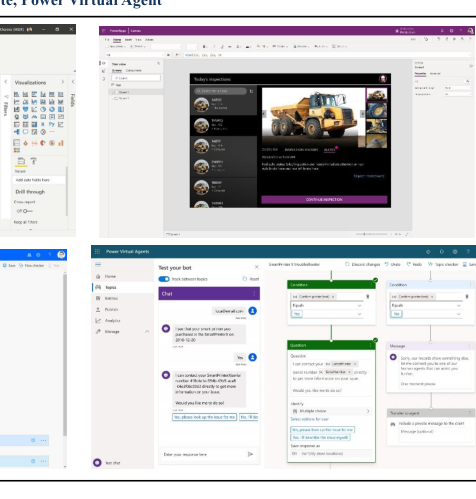Collapse the Power Virtual Agents hamburger menu

98,265
